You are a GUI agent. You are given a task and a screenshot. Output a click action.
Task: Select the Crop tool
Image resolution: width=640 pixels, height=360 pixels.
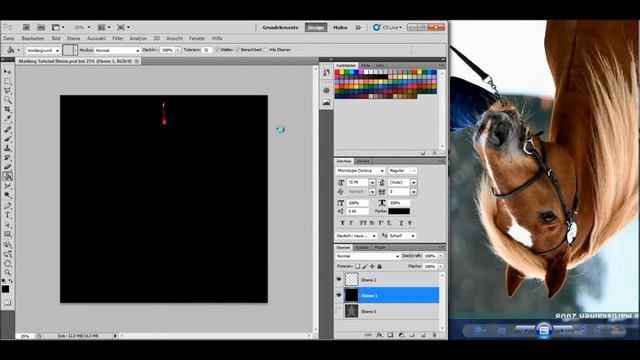tap(7, 109)
